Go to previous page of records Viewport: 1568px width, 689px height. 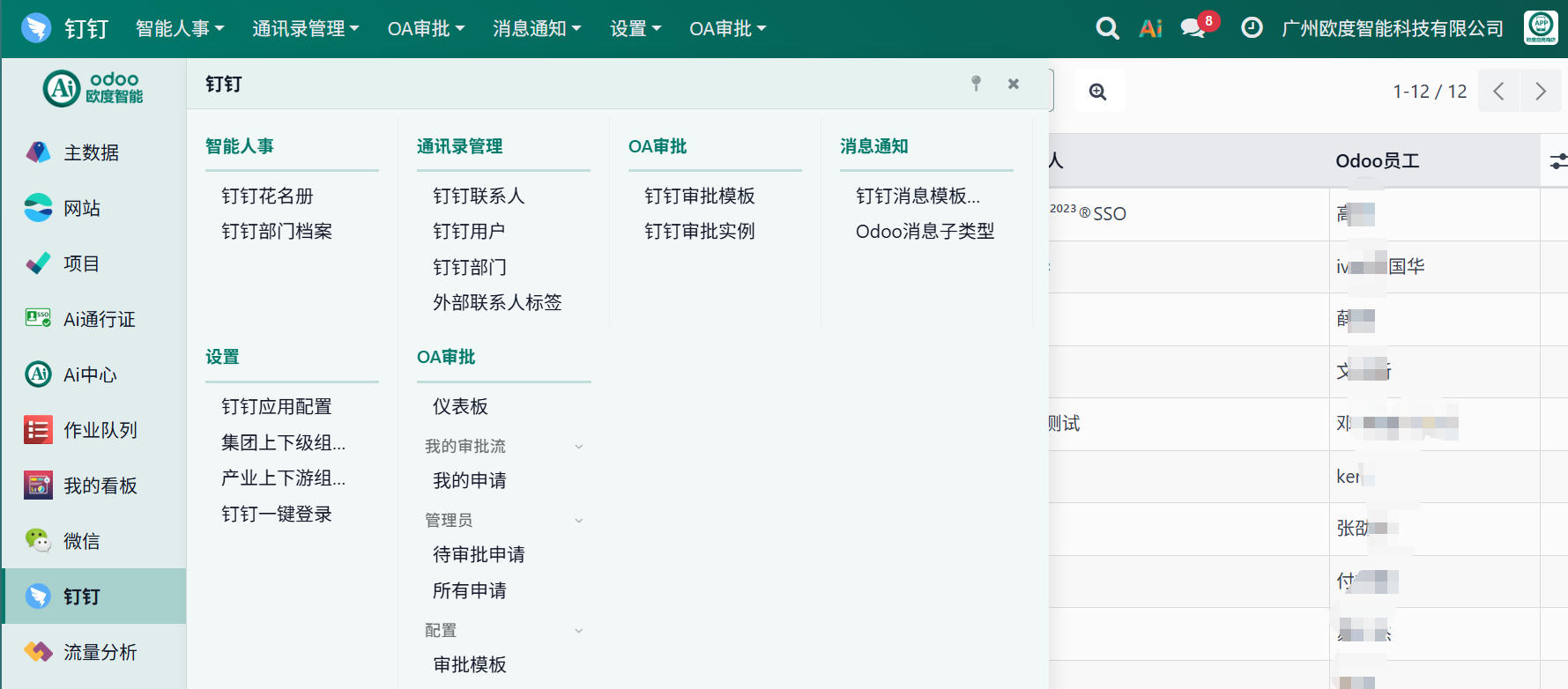click(x=1498, y=91)
